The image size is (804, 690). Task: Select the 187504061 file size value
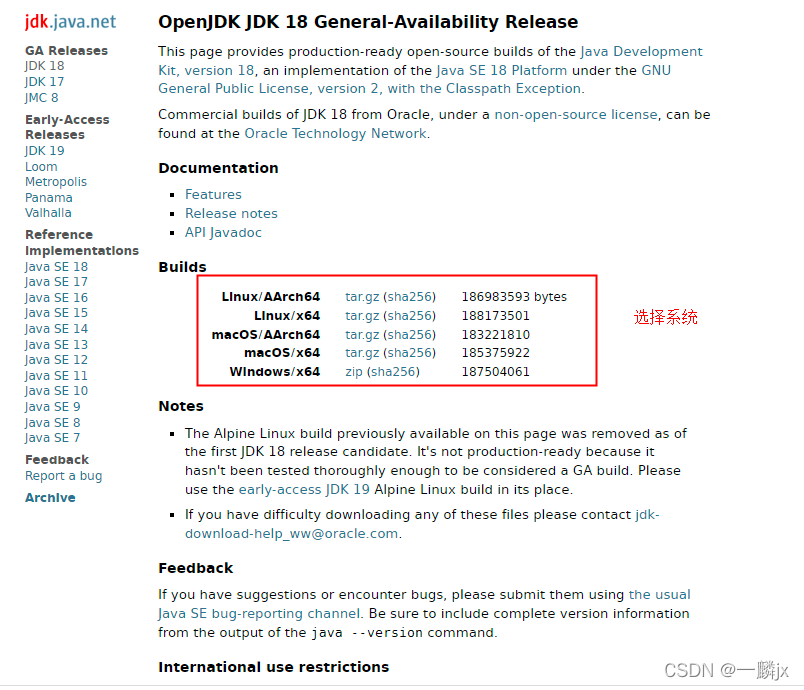pos(496,372)
